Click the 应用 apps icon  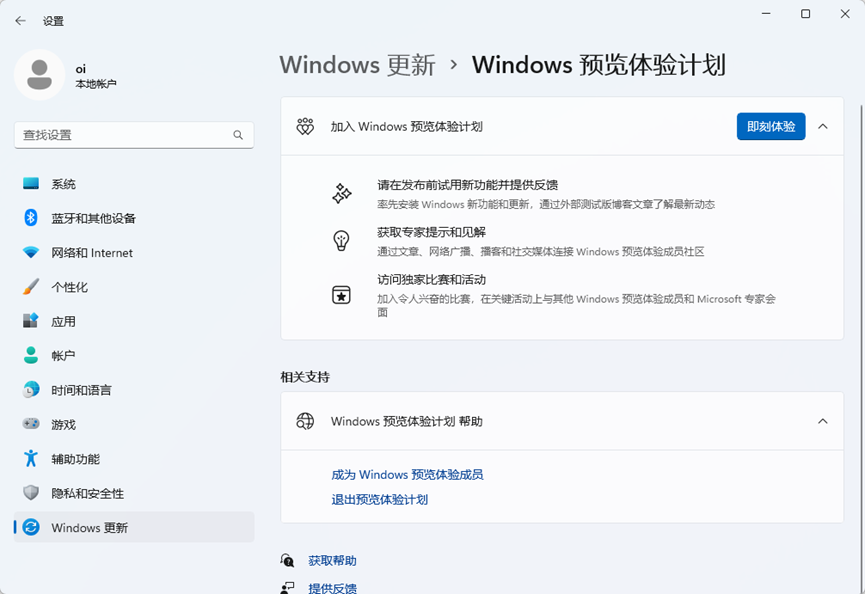(x=31, y=321)
